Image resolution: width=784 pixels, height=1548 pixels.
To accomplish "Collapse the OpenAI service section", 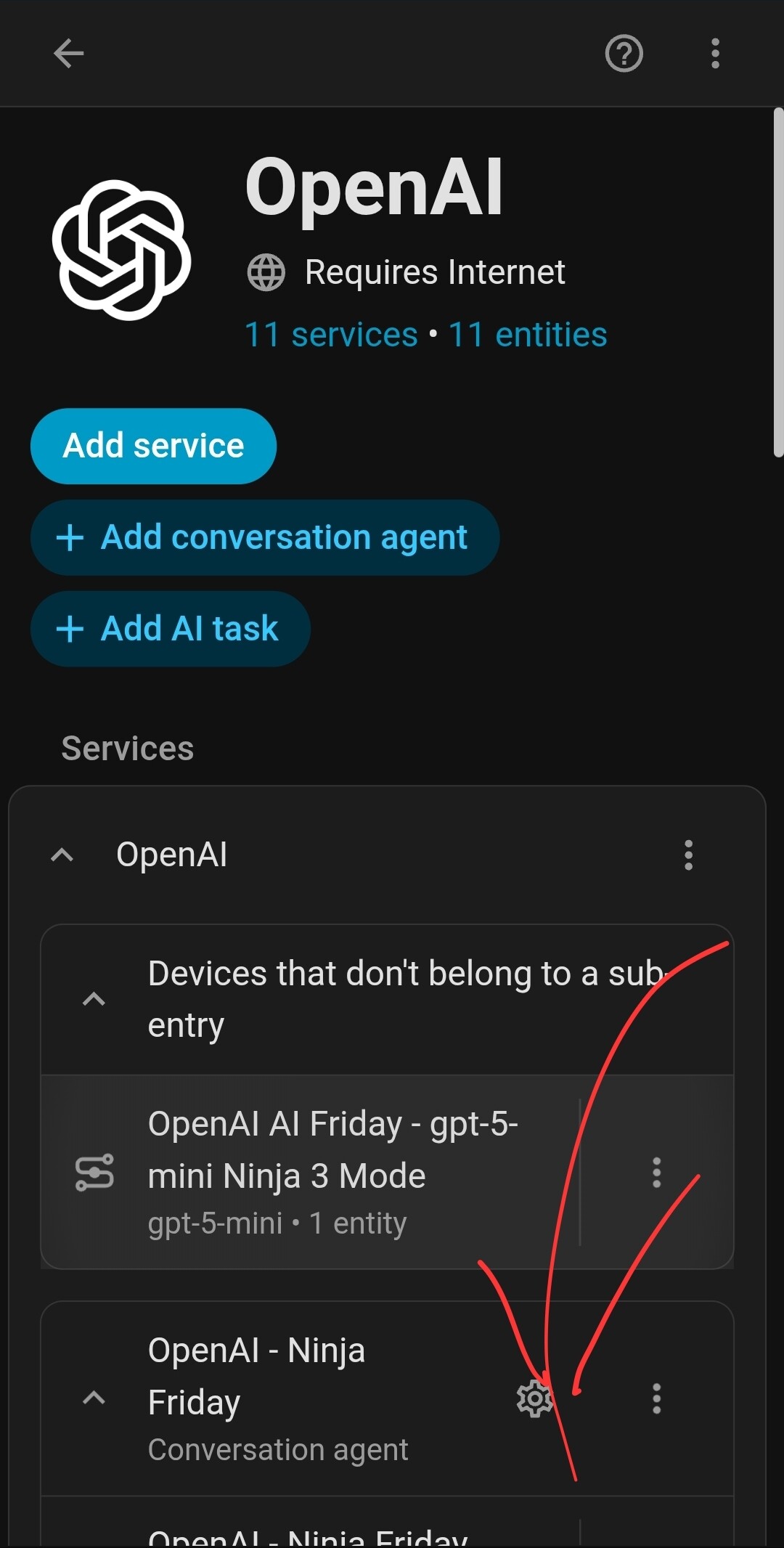I will tap(62, 855).
